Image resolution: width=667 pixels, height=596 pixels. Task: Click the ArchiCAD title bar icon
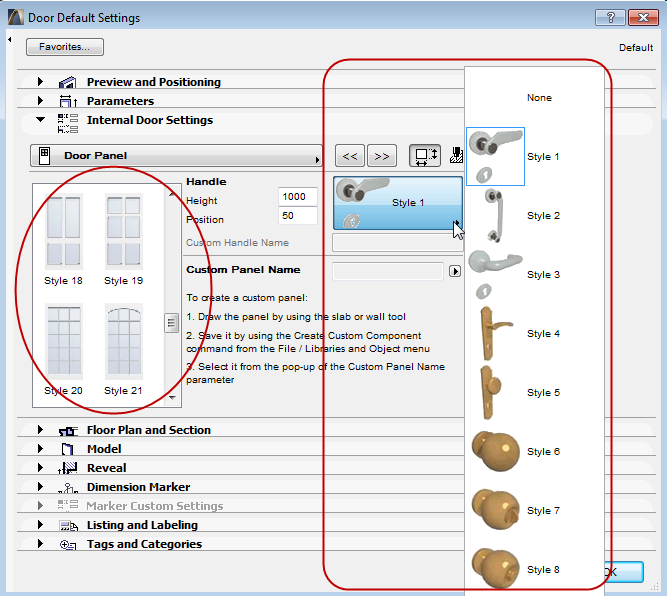16,17
